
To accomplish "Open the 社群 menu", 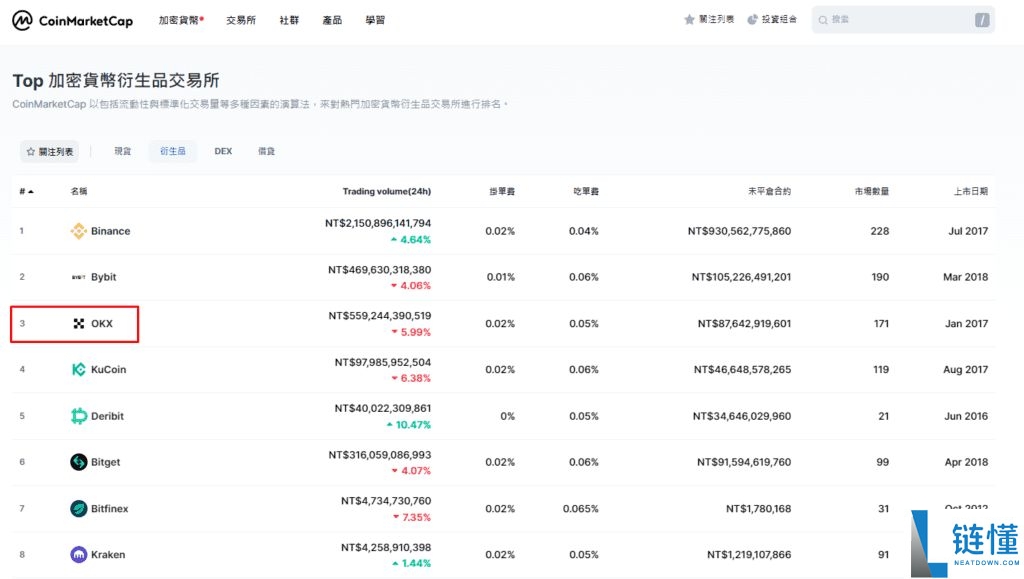I will tap(289, 20).
